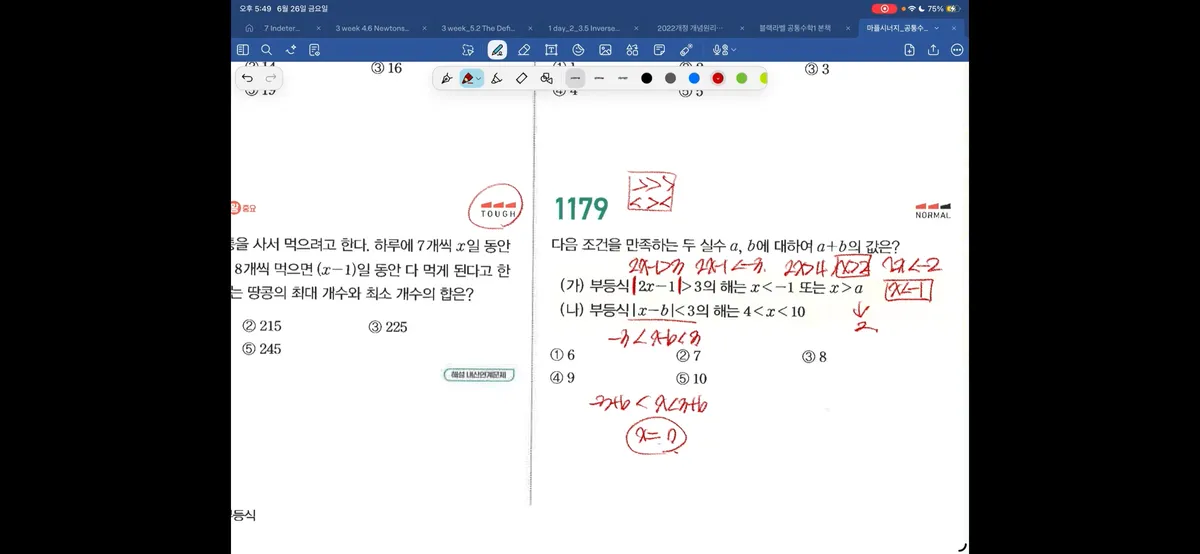Toggle the shape recognition icon in pen toolbar
Viewport: 1200px width, 554px height.
(546, 78)
